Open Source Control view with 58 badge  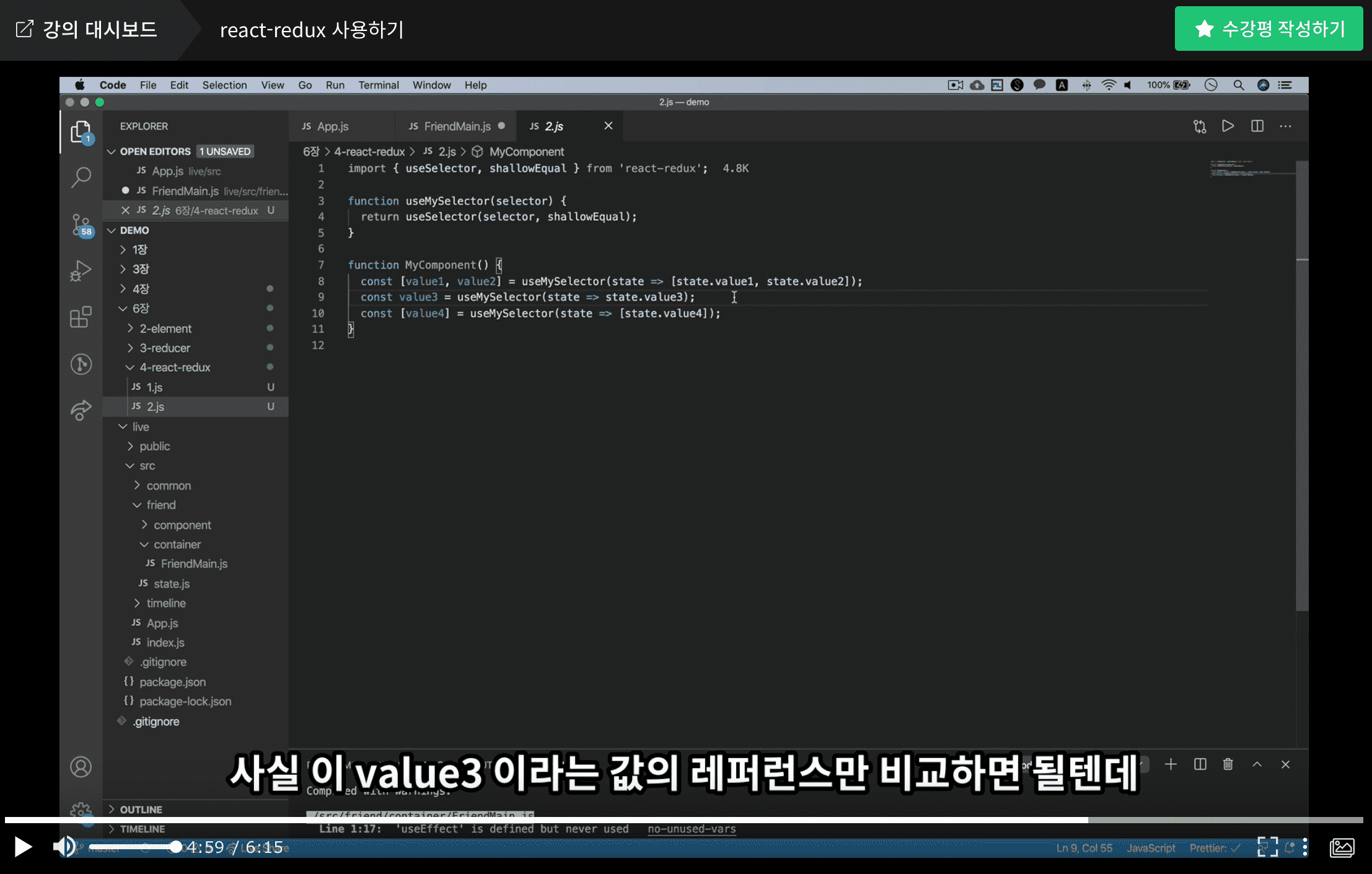pyautogui.click(x=81, y=225)
